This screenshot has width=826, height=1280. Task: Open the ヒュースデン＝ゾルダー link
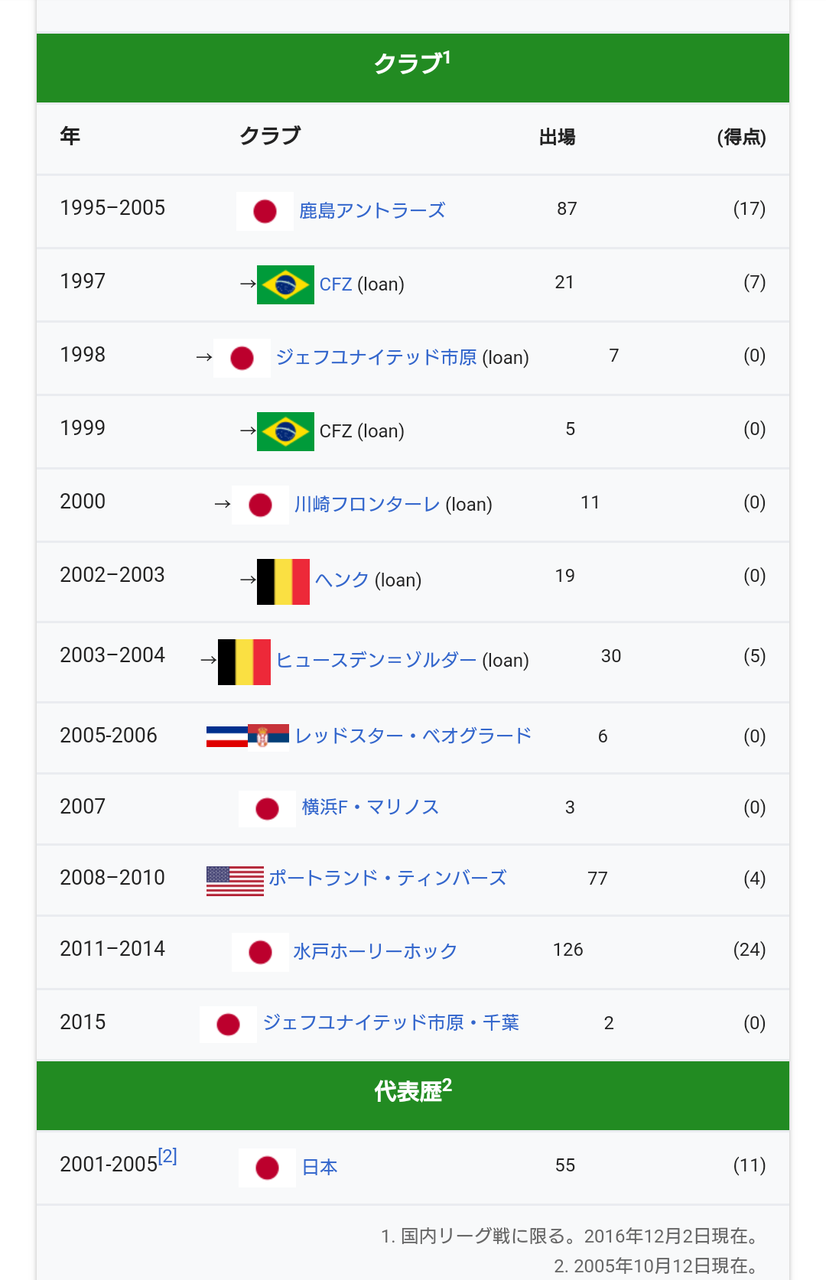376,661
